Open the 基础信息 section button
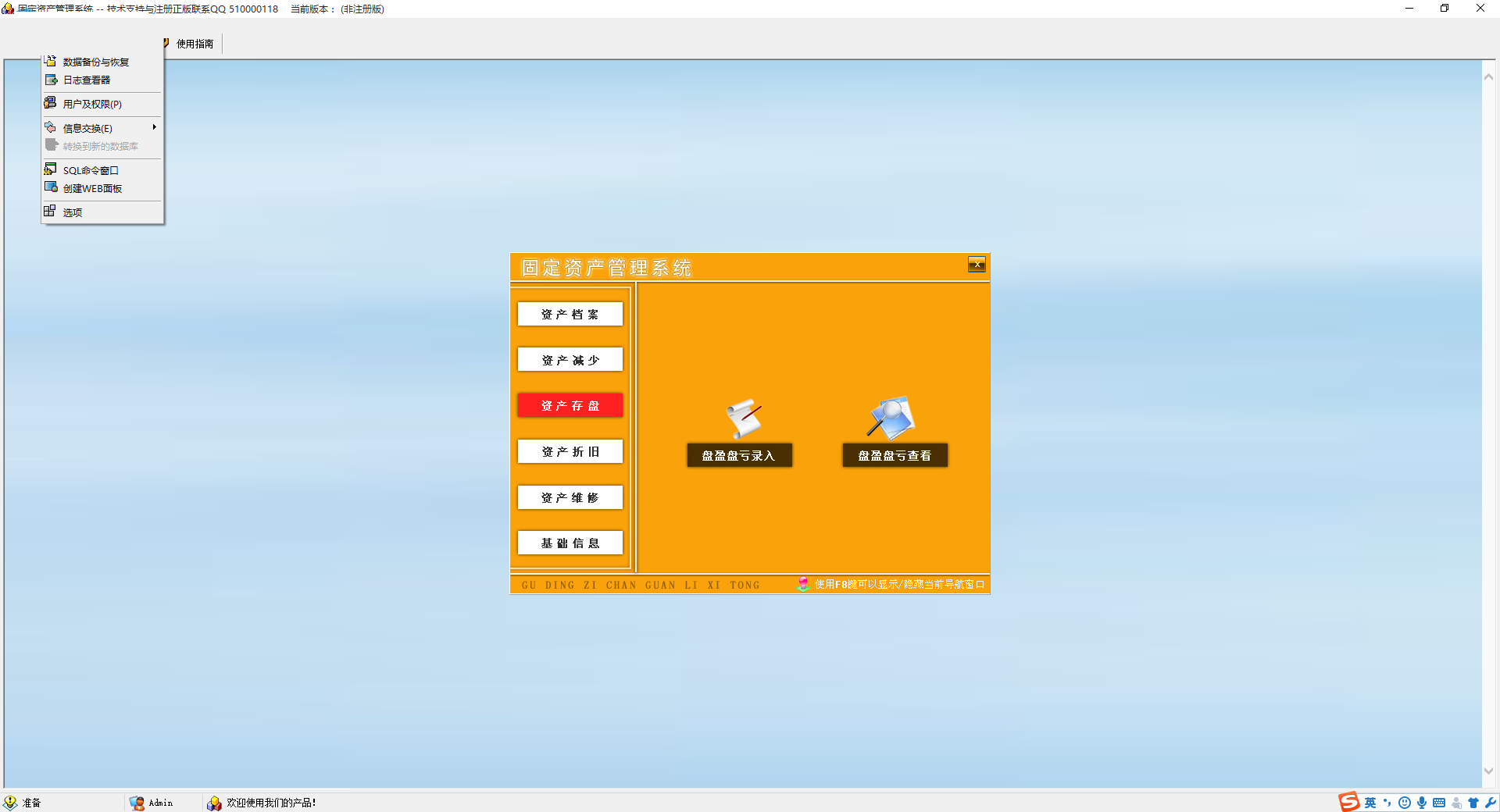The image size is (1500, 812). [570, 543]
